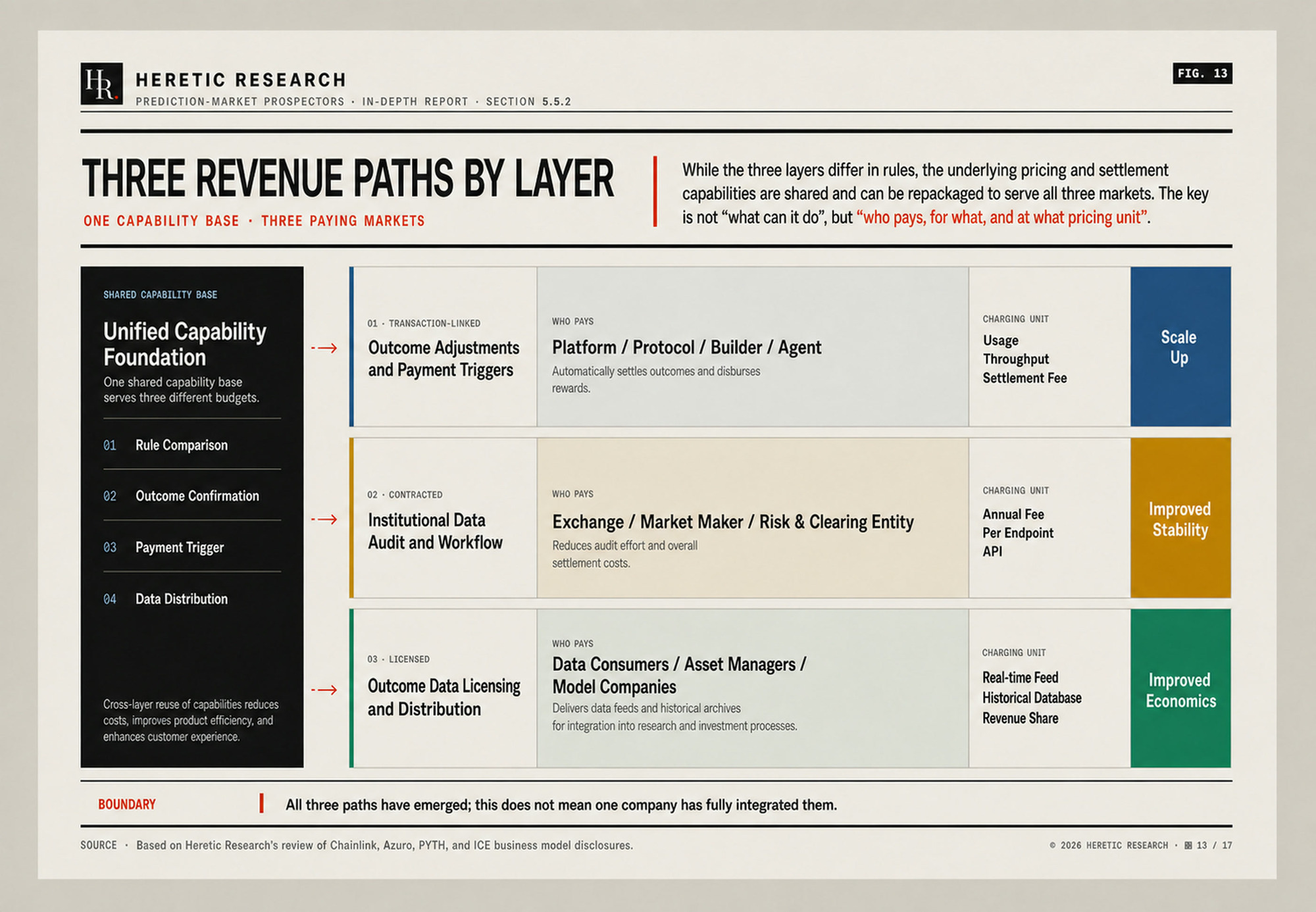Screen dimensions: 1316x912
Task: Click 'Institutional Data Audit and Workflow' heading
Action: pyautogui.click(x=435, y=531)
